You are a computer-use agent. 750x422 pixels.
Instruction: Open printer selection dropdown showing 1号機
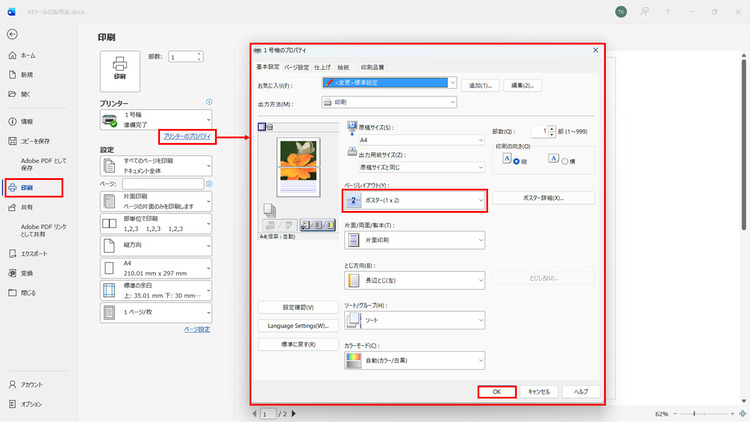pyautogui.click(x=156, y=120)
